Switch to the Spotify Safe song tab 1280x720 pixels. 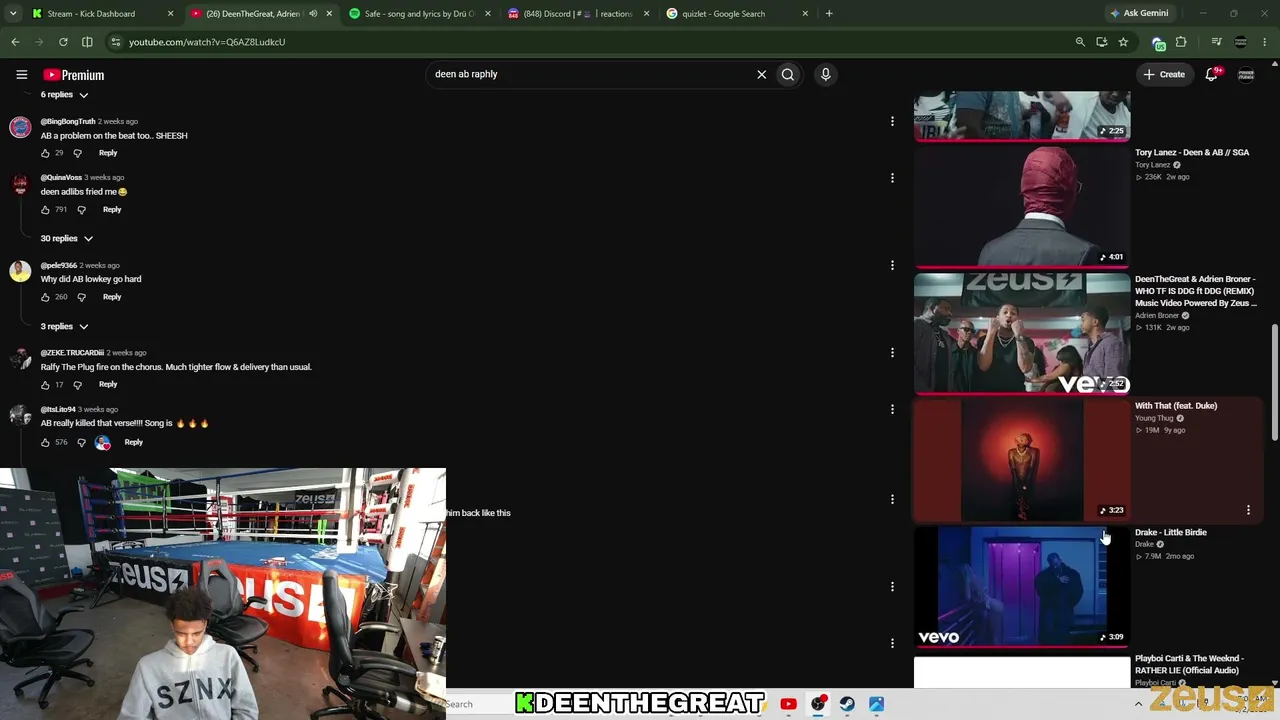tap(420, 14)
